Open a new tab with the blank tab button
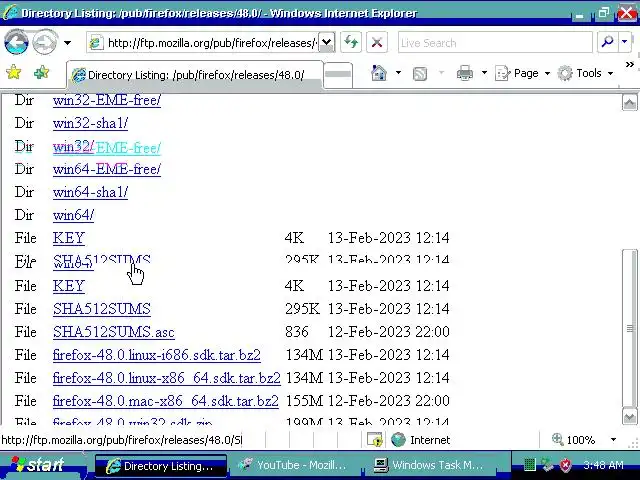 pos(338,75)
